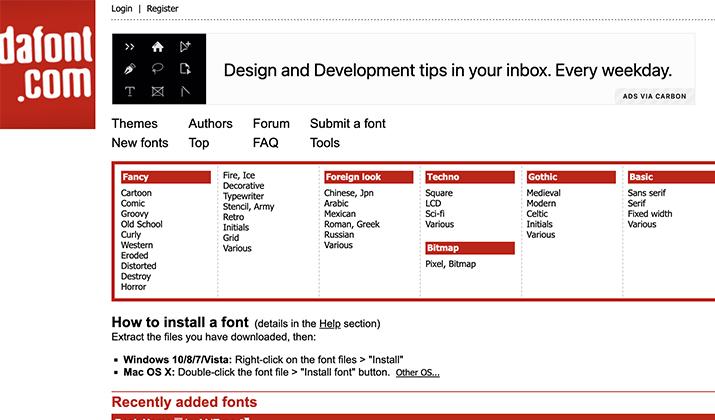This screenshot has height=420, width=715.
Task: Click the Design and Development tips ad text
Action: coord(448,70)
